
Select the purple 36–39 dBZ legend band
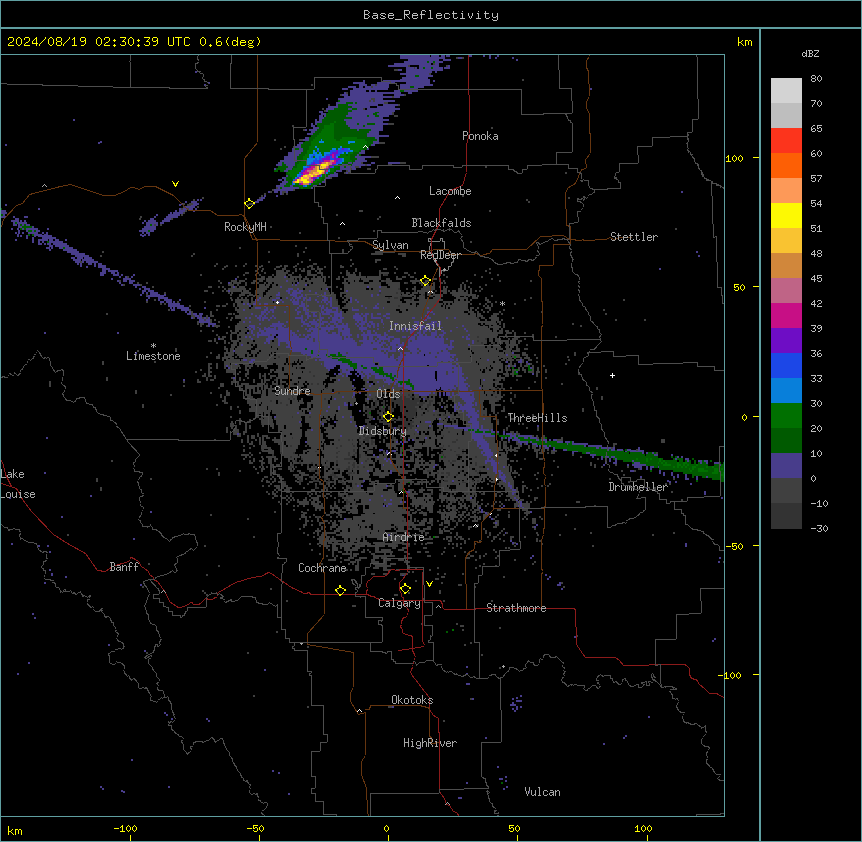tap(786, 341)
